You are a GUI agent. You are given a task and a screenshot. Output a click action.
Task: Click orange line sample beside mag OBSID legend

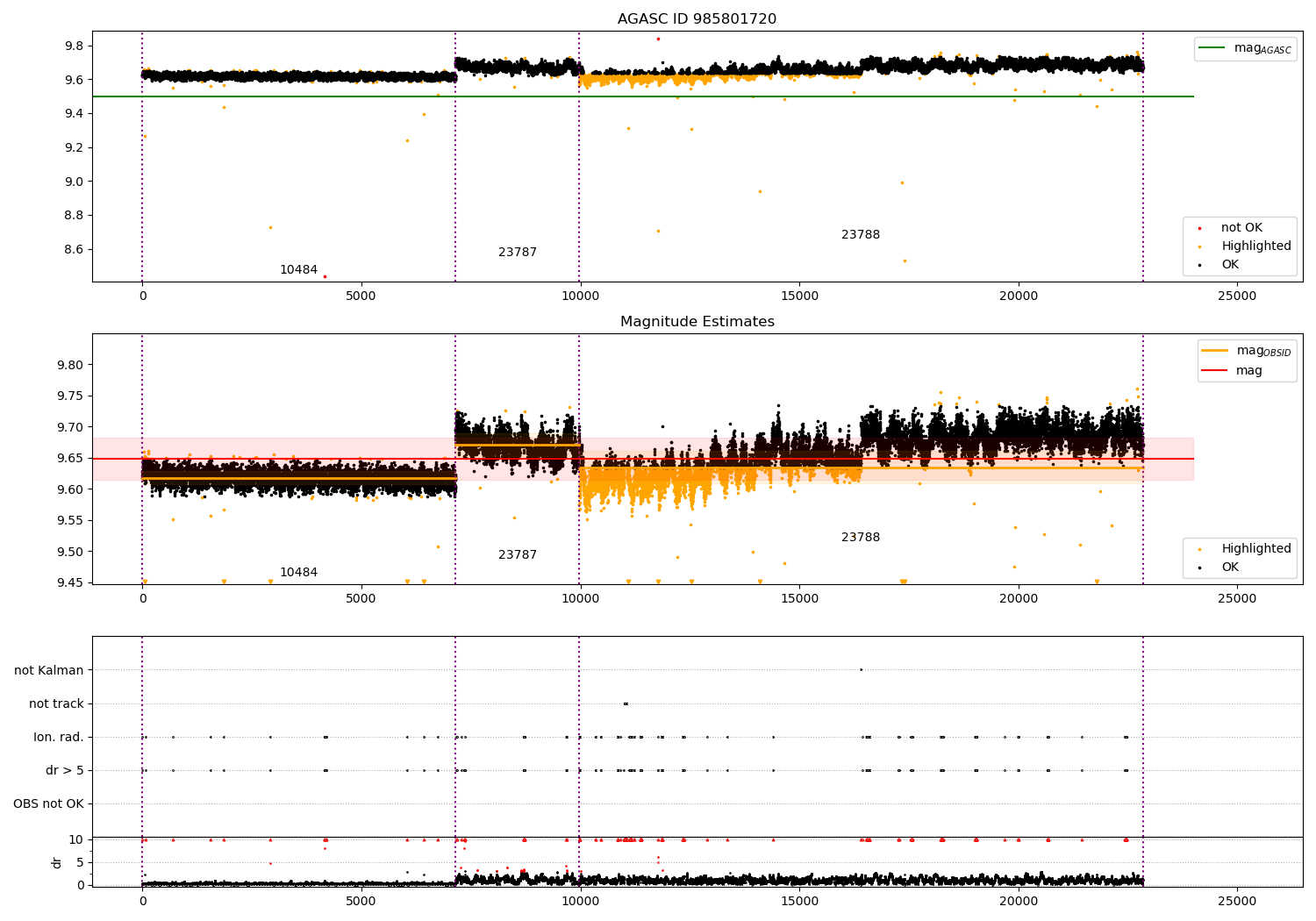pos(1215,351)
